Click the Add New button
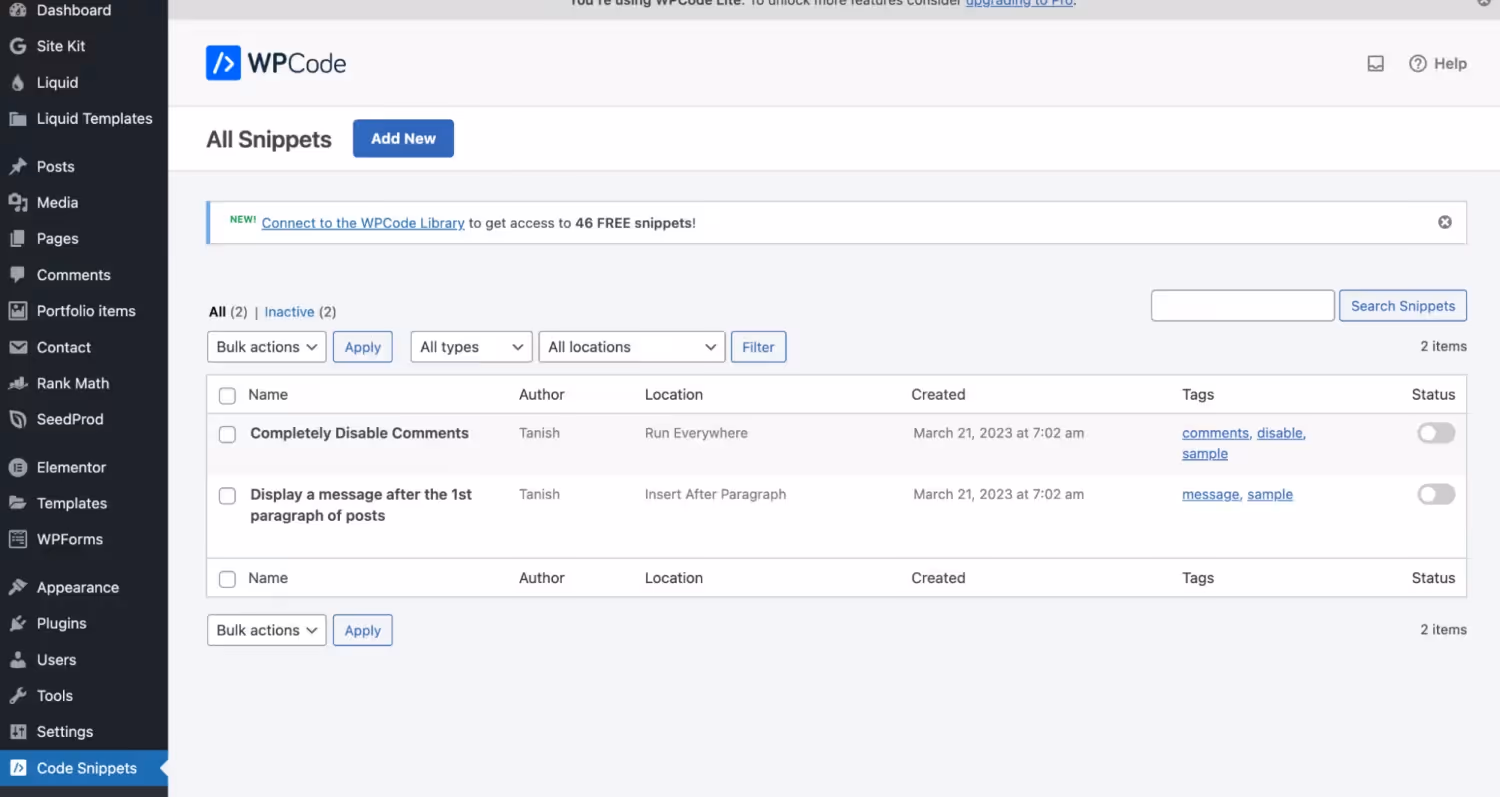Image resolution: width=1500 pixels, height=797 pixels. (x=403, y=139)
